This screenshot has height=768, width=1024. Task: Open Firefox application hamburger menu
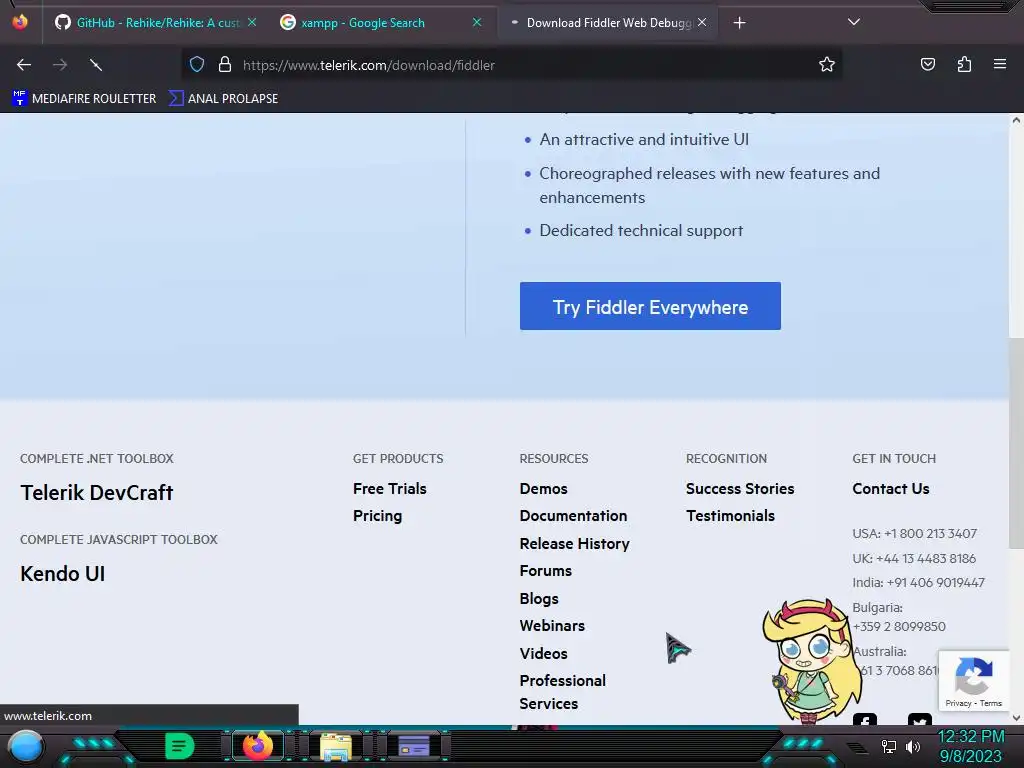[1000, 64]
